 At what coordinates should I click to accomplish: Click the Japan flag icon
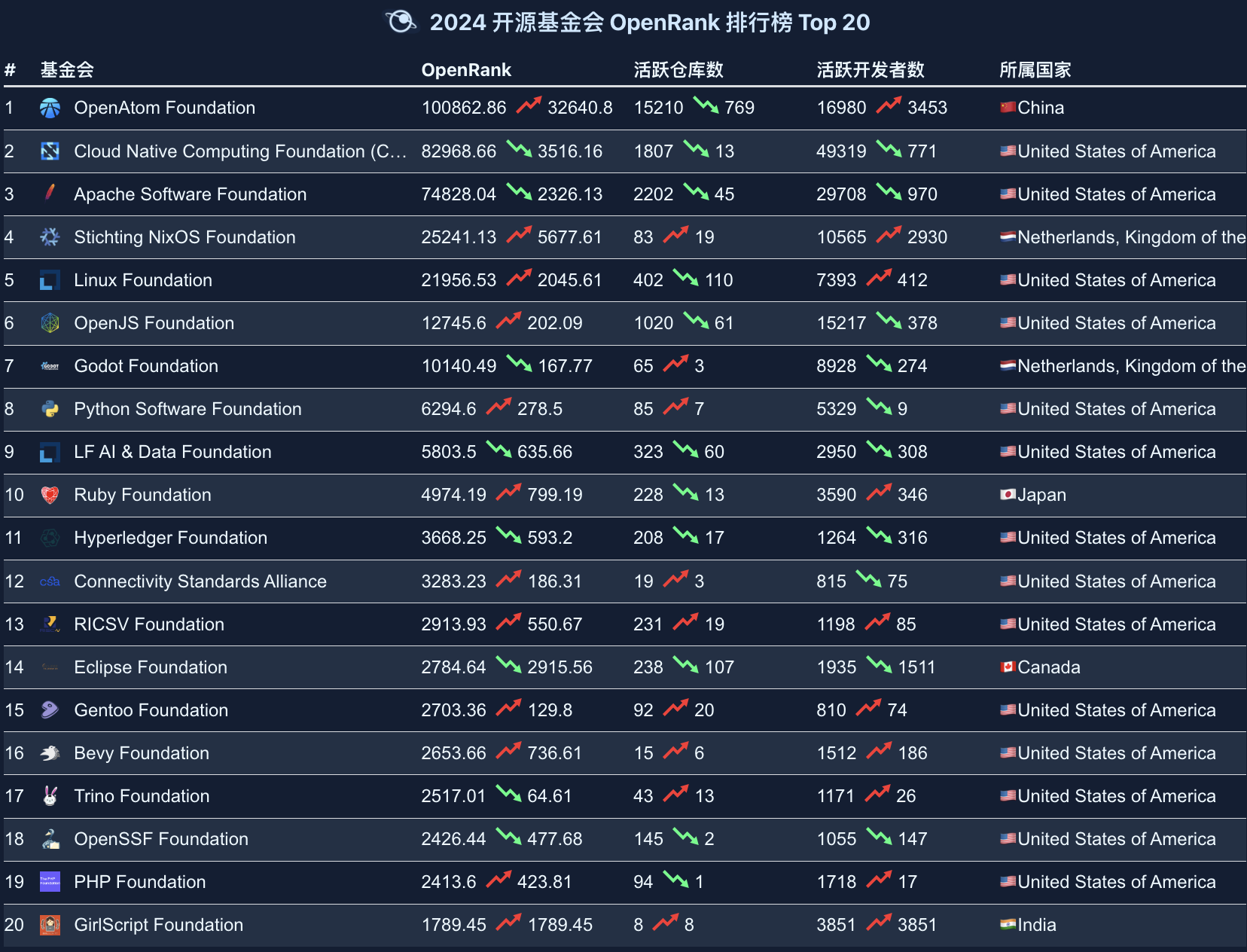pos(1008,495)
